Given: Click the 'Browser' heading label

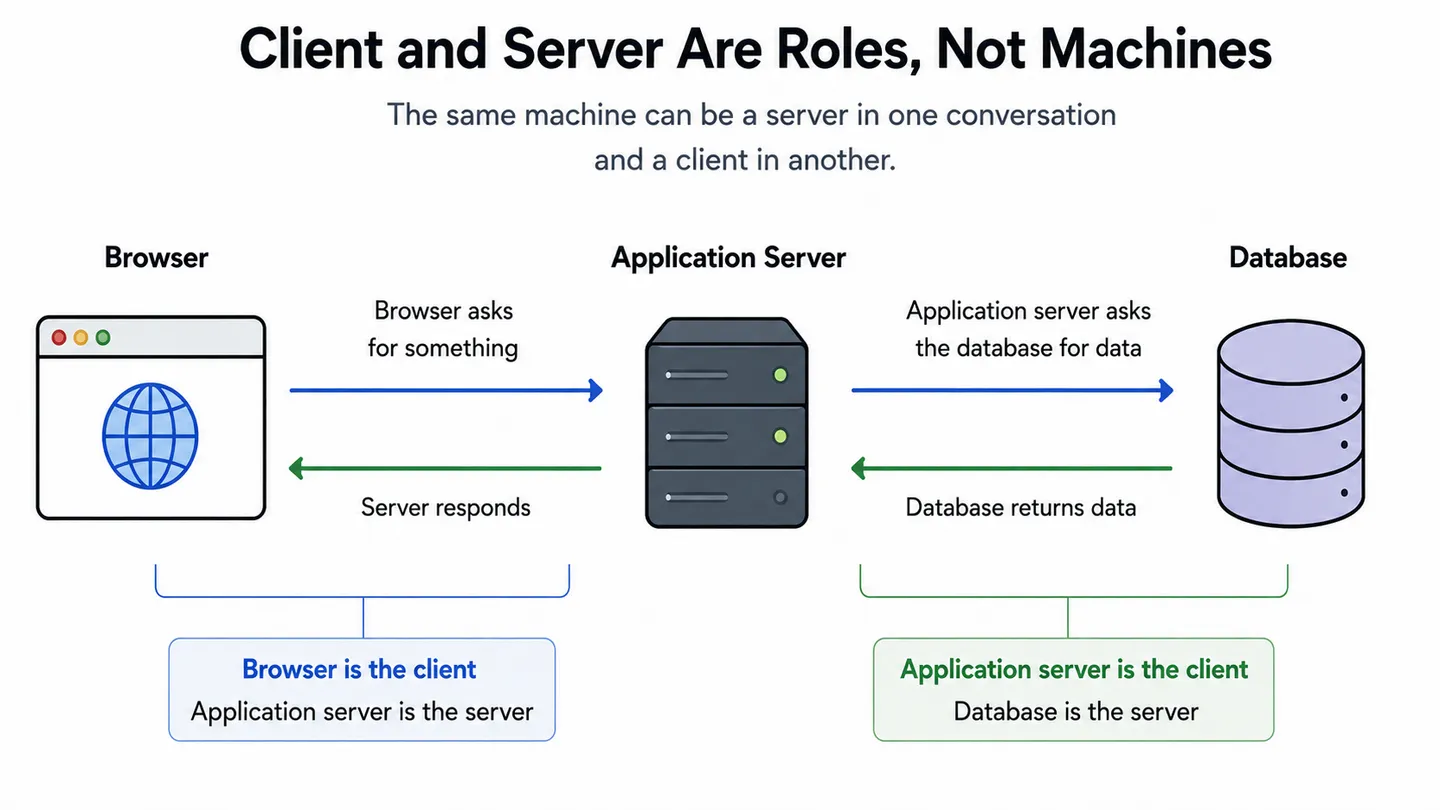Looking at the screenshot, I should coord(157,257).
